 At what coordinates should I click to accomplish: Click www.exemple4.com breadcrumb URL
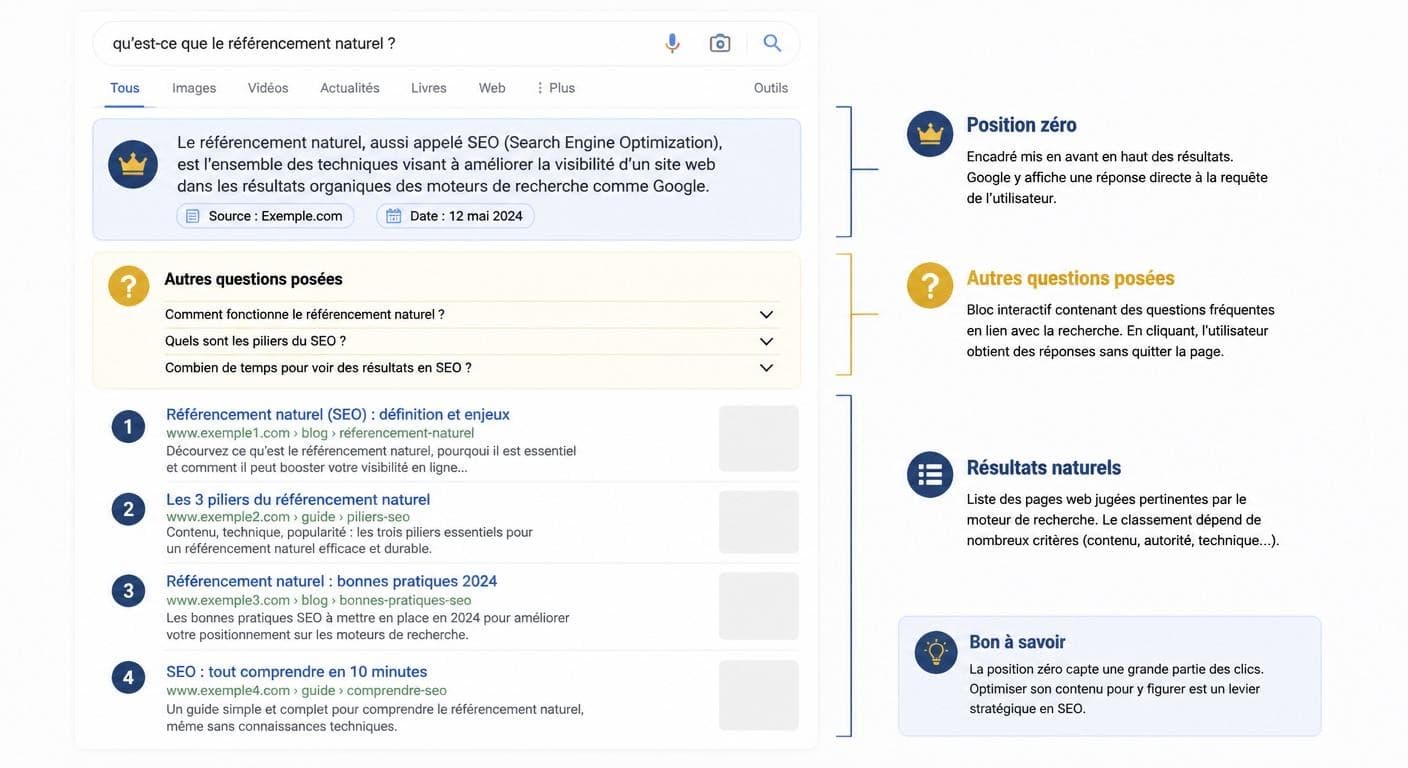pos(306,691)
